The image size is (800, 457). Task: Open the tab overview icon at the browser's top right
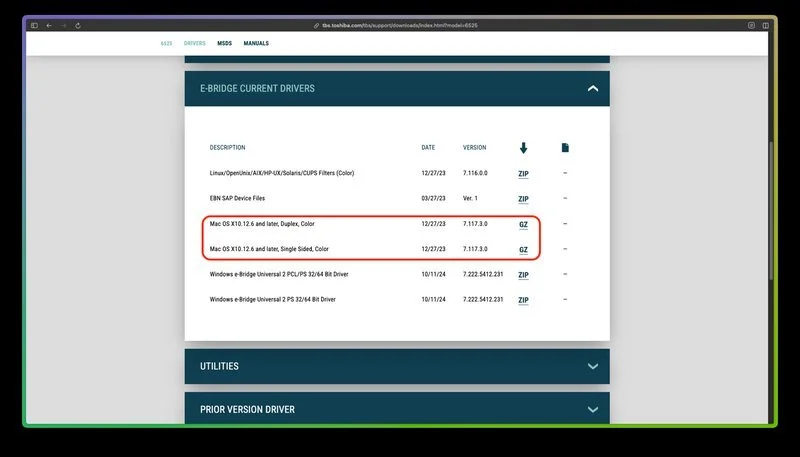point(765,26)
